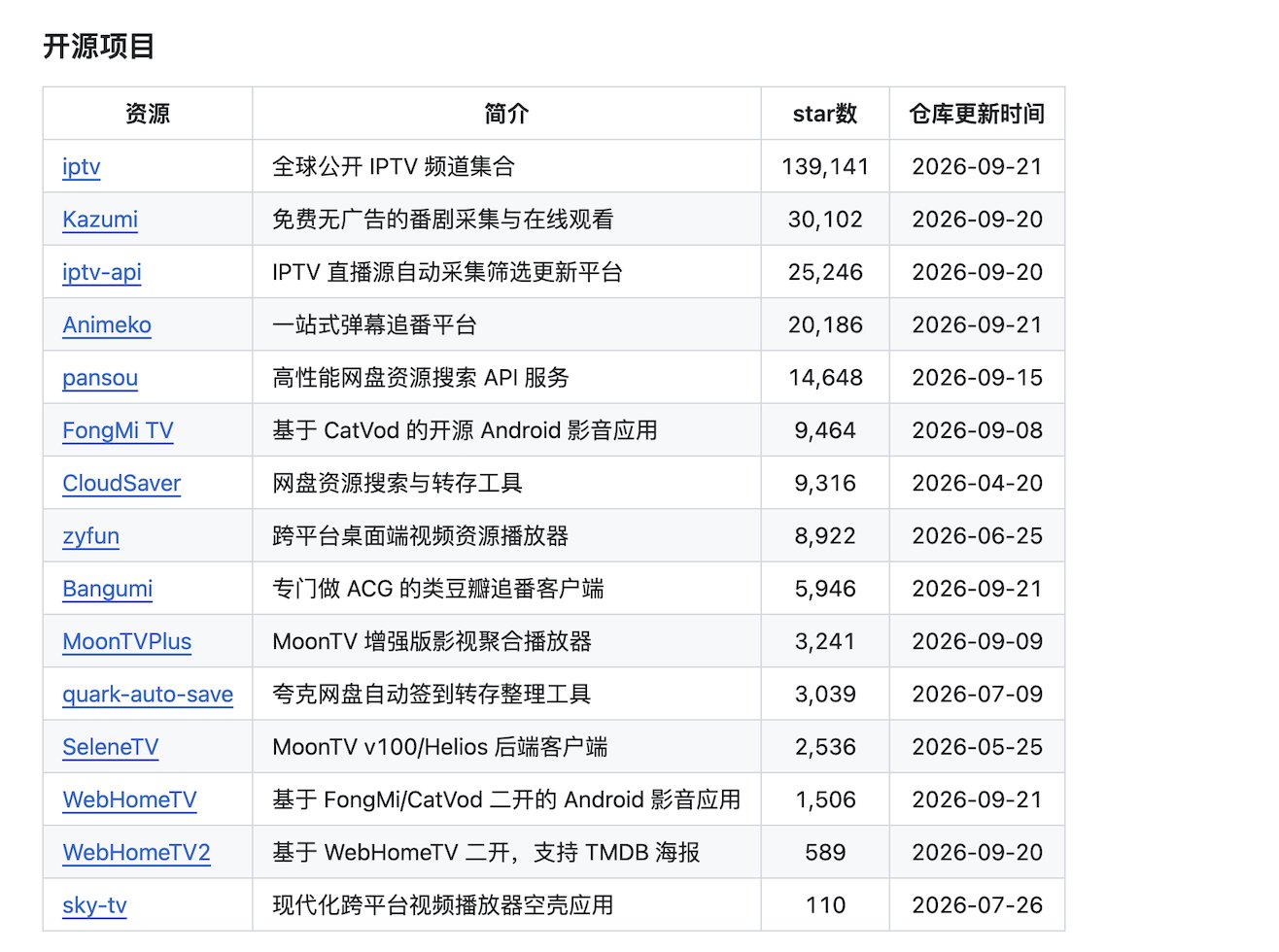Open the iptv repository link
This screenshot has width=1279, height=952.
click(82, 167)
